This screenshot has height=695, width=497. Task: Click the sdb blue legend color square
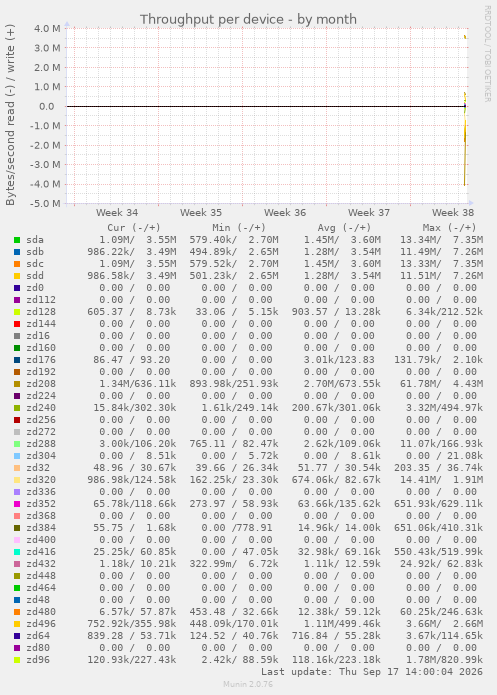click(17, 252)
